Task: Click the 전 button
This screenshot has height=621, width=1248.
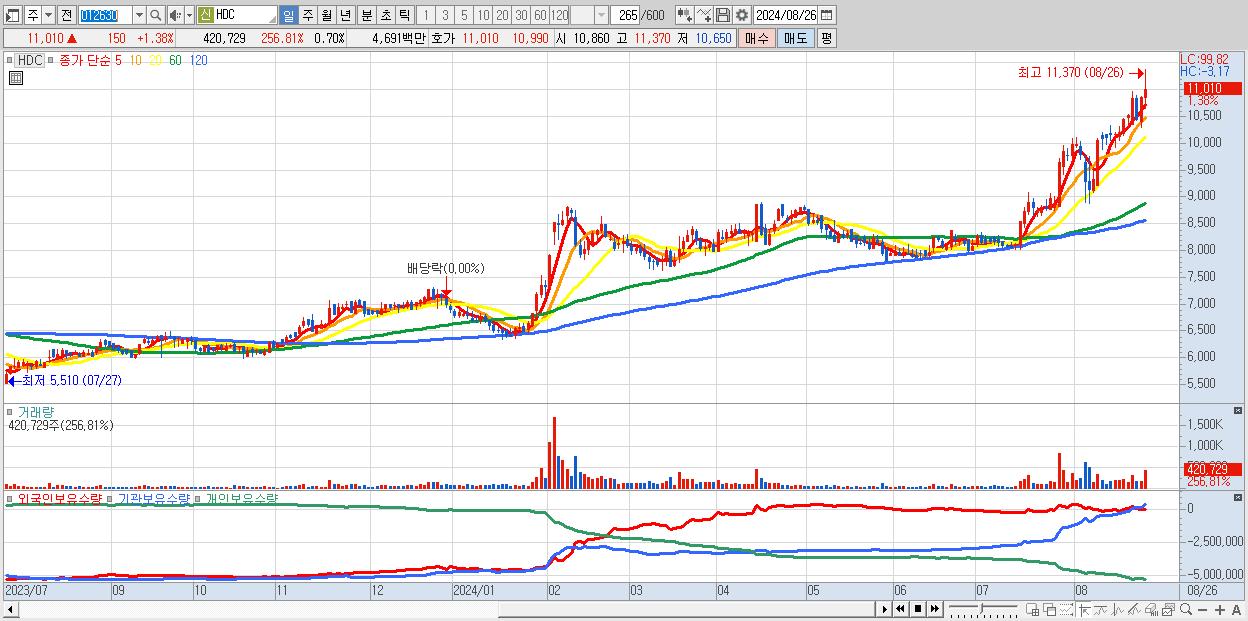Action: tap(66, 15)
